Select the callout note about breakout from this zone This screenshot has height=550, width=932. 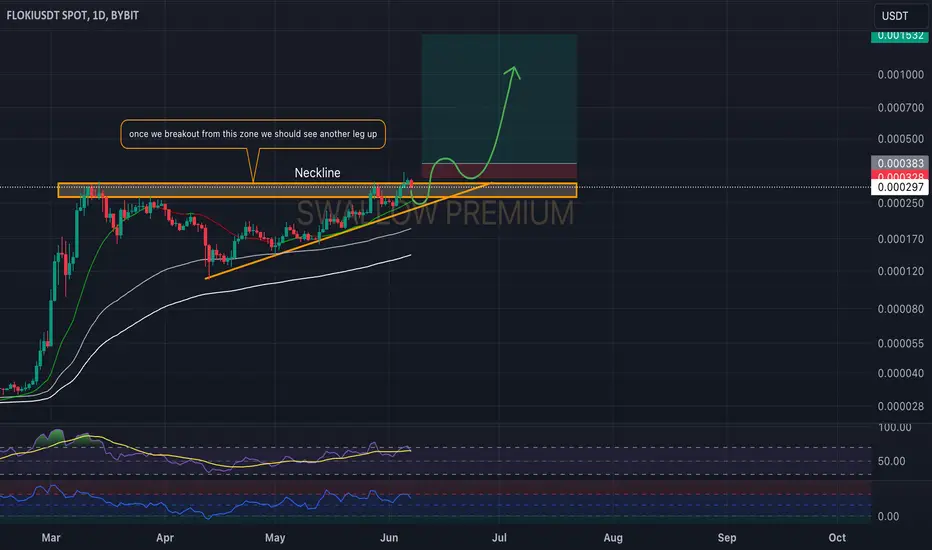253,134
